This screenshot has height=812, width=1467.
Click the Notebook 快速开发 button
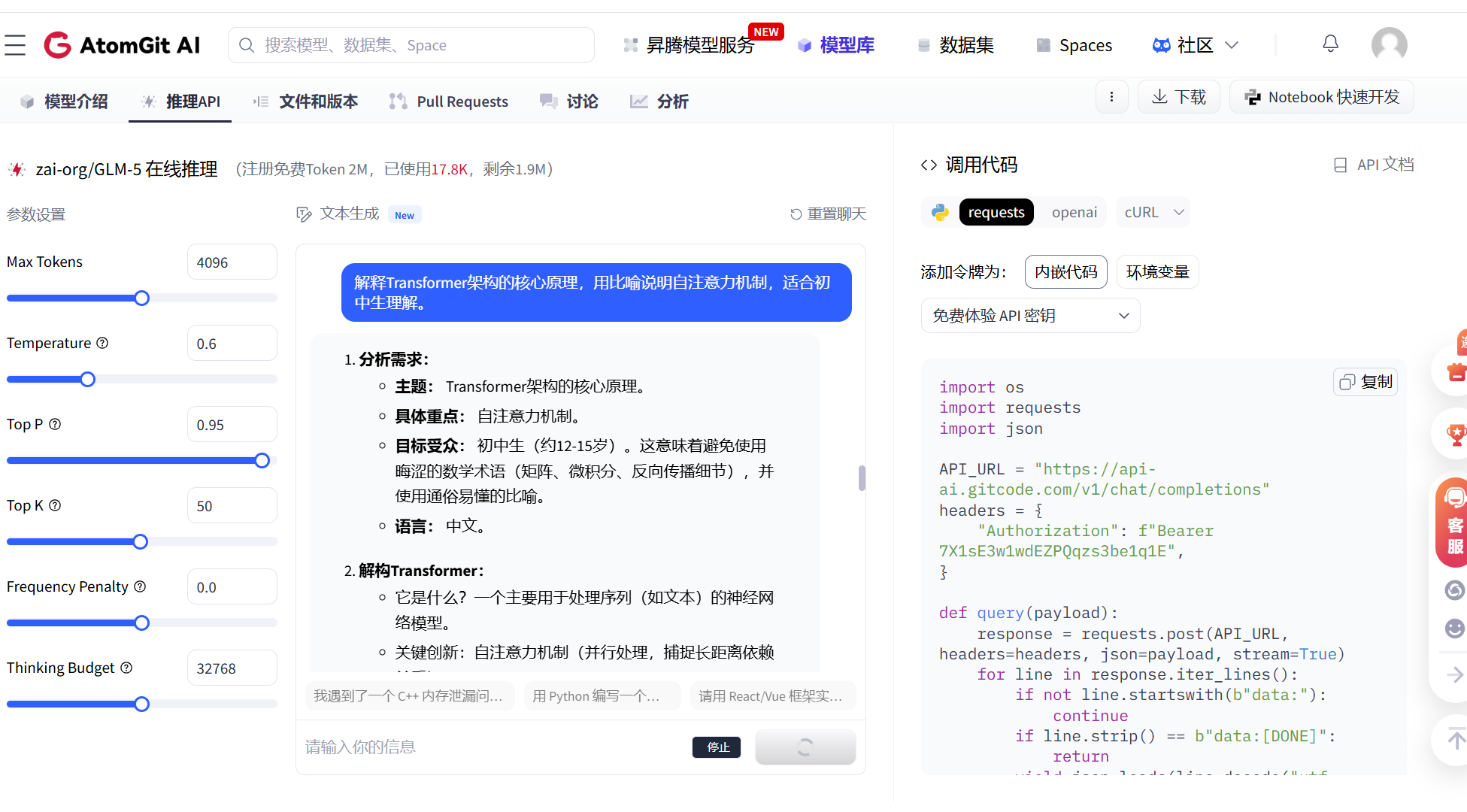click(x=1321, y=96)
